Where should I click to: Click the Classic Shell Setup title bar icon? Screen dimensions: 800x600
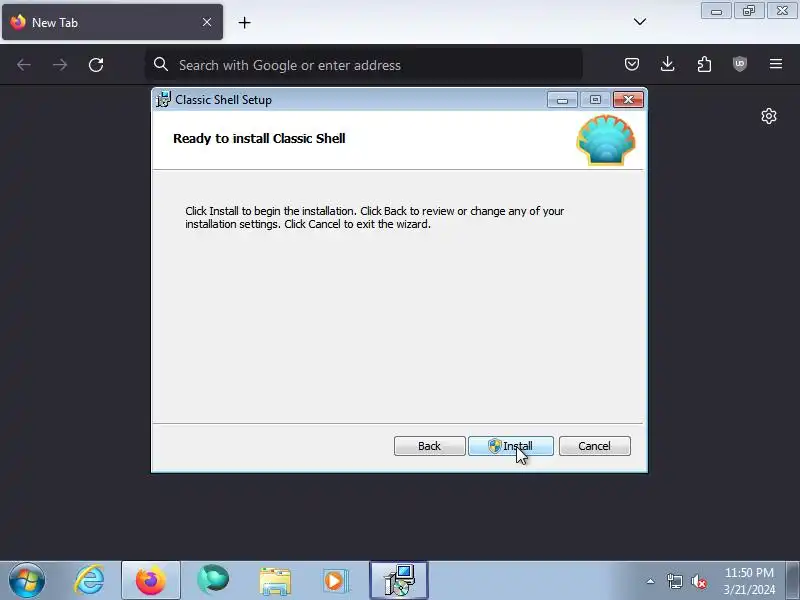click(163, 99)
